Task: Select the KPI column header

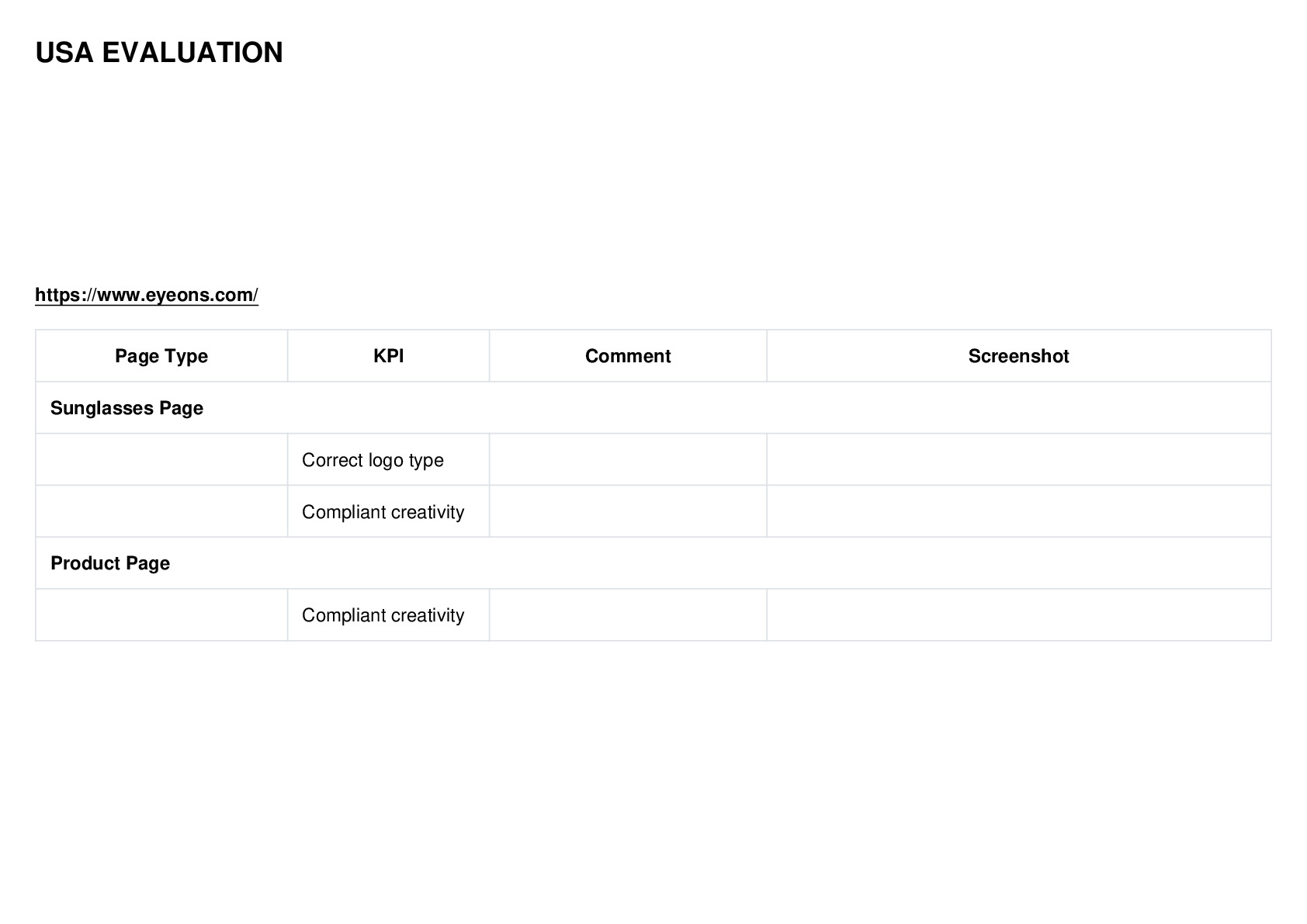Action: point(388,356)
